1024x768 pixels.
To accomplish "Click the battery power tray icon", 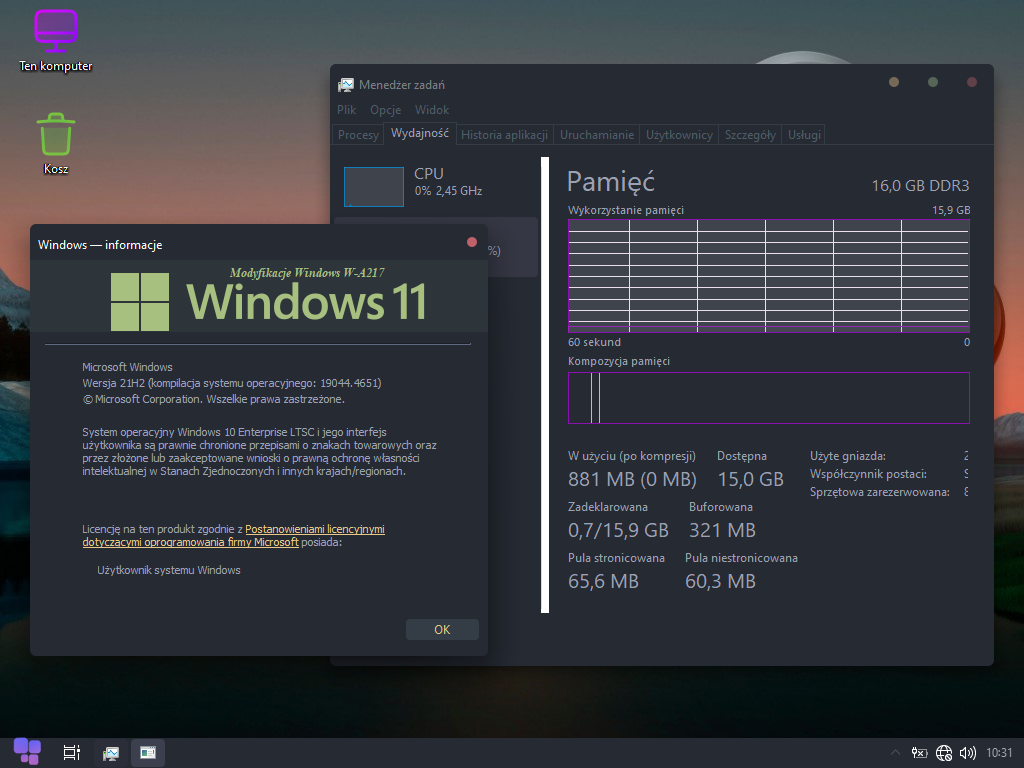I will pos(920,753).
